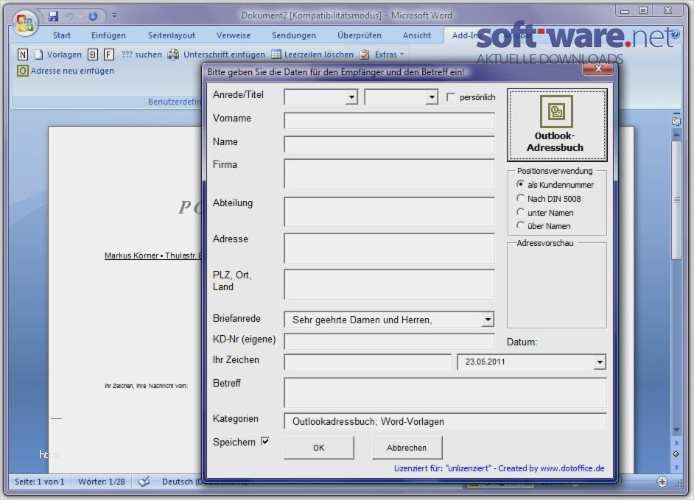This screenshot has height=500, width=694.
Task: Click Leerzeilen löschen toolbar item
Action: pyautogui.click(x=312, y=54)
